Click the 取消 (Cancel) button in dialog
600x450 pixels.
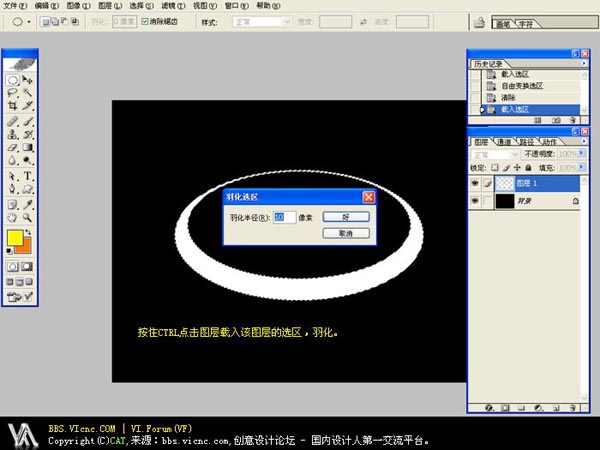click(x=346, y=233)
